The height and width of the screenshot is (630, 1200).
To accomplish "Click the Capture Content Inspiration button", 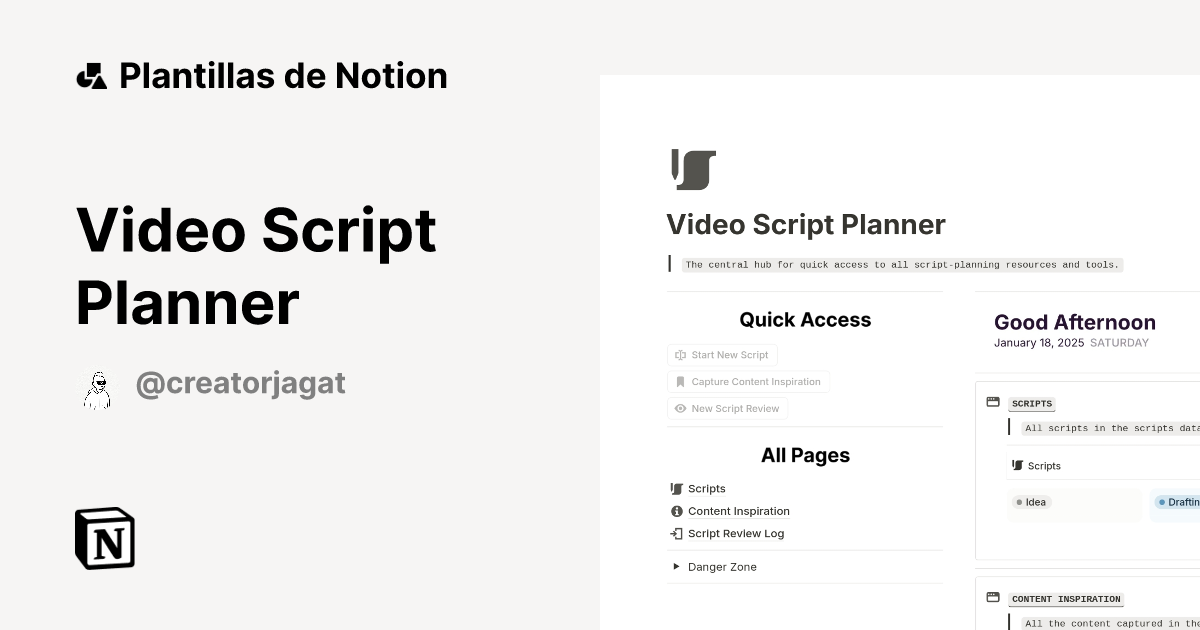I will pyautogui.click(x=748, y=381).
